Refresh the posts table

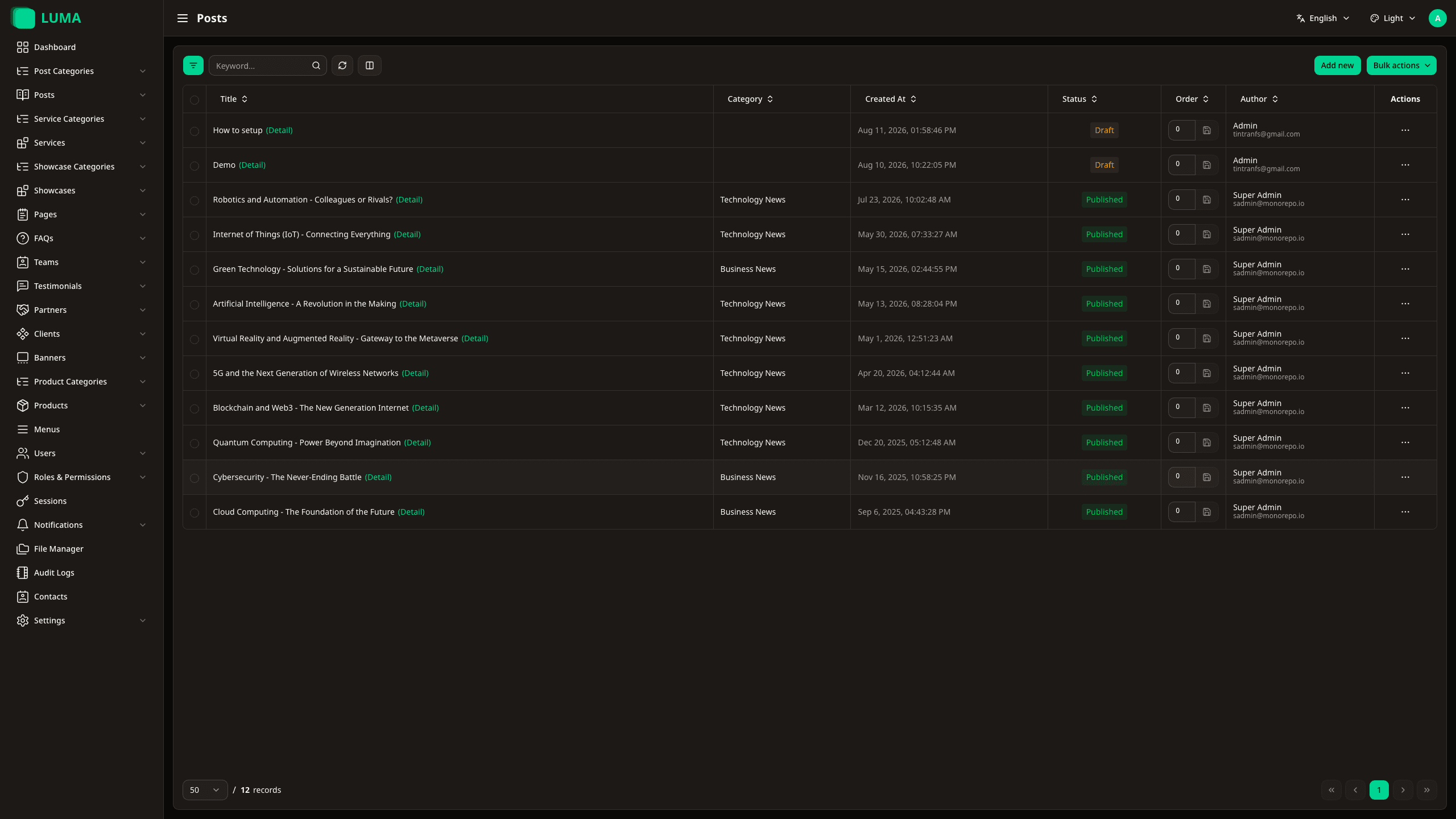tap(342, 65)
